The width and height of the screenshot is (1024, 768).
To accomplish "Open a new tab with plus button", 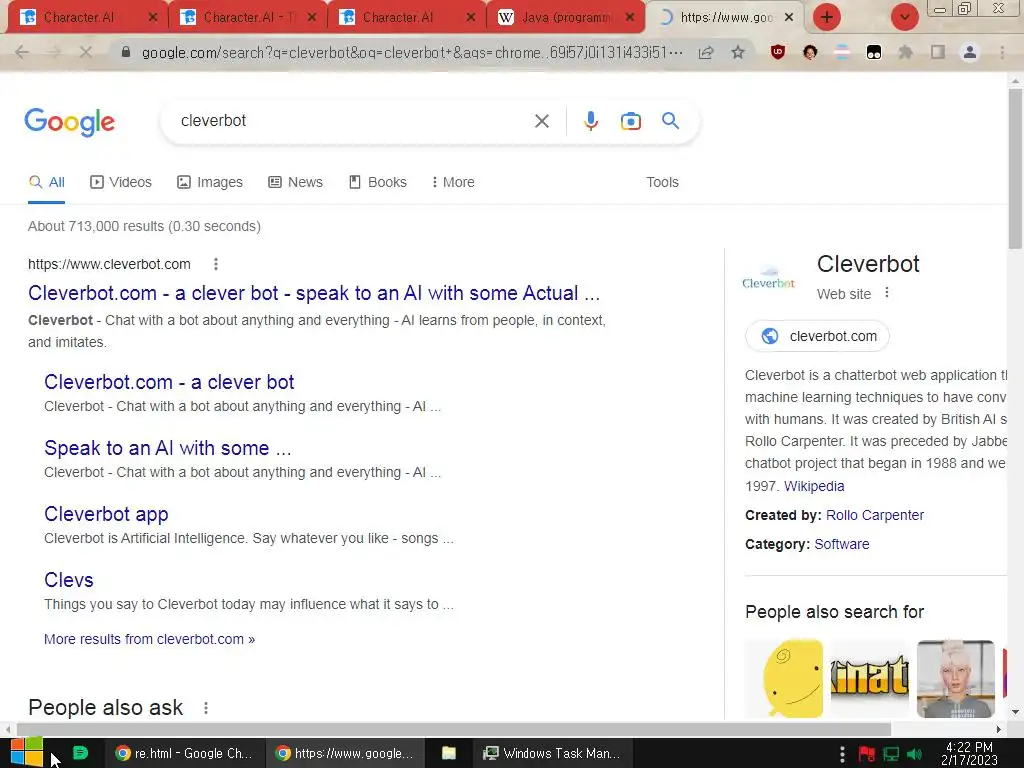I will point(827,17).
